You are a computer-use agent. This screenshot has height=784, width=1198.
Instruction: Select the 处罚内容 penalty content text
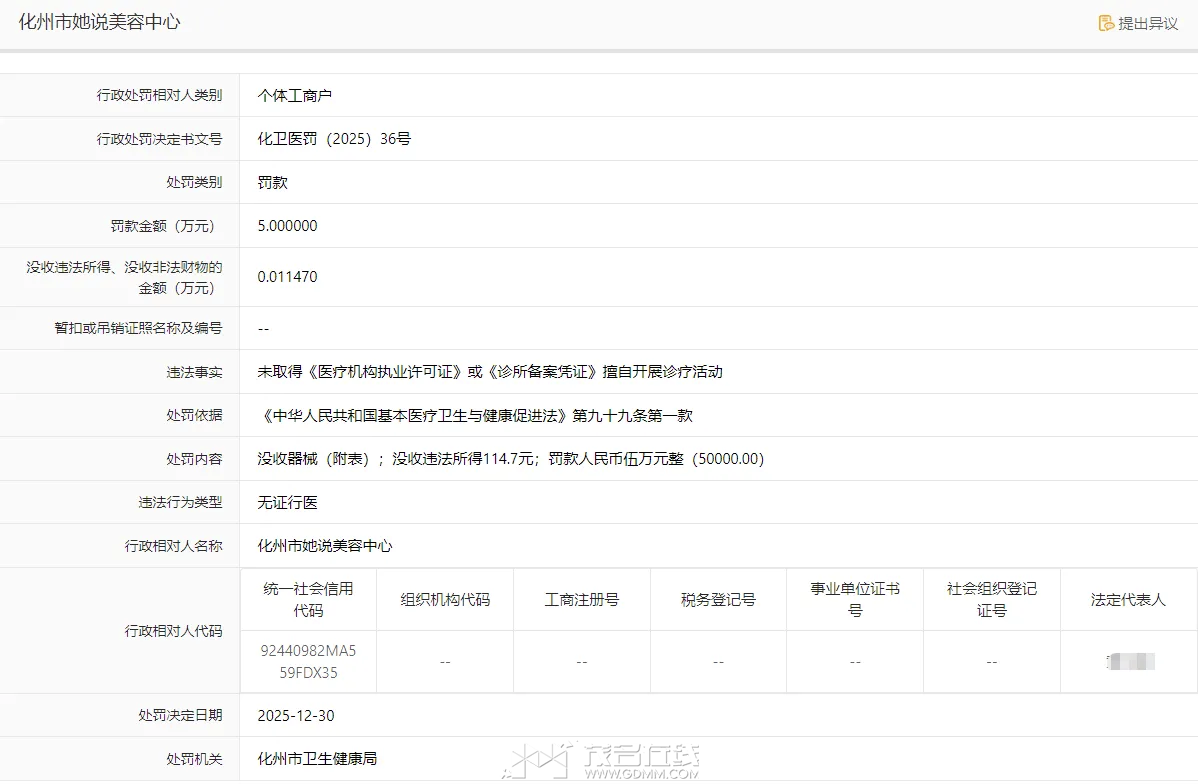pyautogui.click(x=510, y=459)
